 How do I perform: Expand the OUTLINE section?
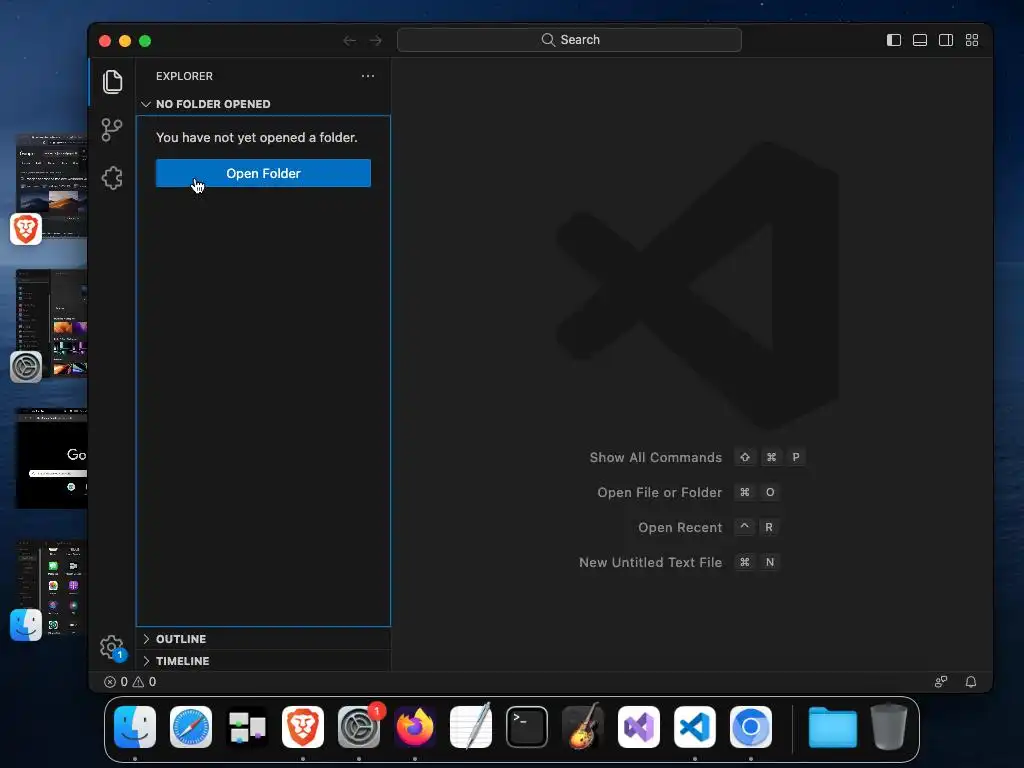click(263, 639)
